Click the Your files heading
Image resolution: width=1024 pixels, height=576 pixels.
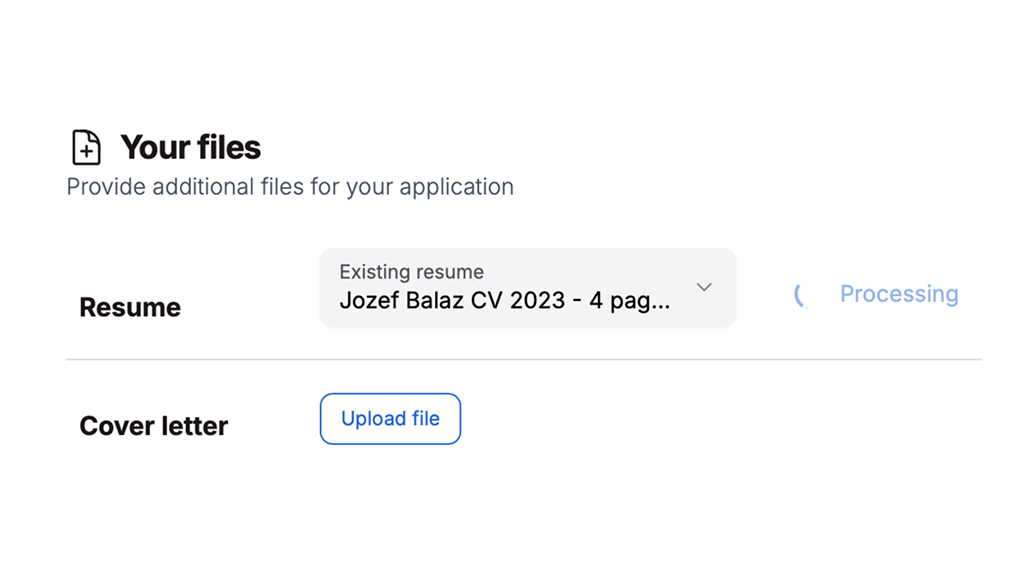(x=191, y=147)
